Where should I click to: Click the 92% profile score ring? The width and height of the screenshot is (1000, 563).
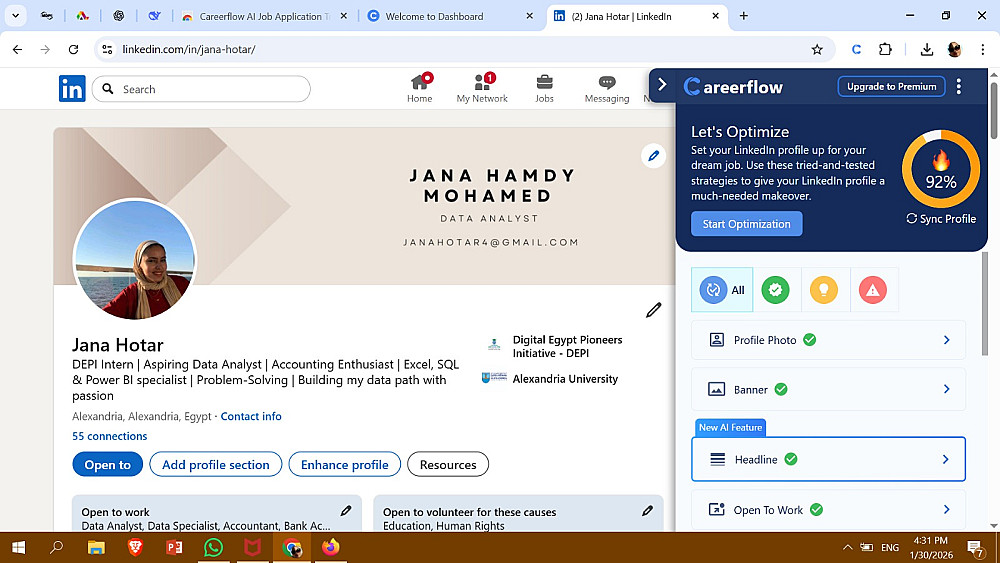[941, 169]
